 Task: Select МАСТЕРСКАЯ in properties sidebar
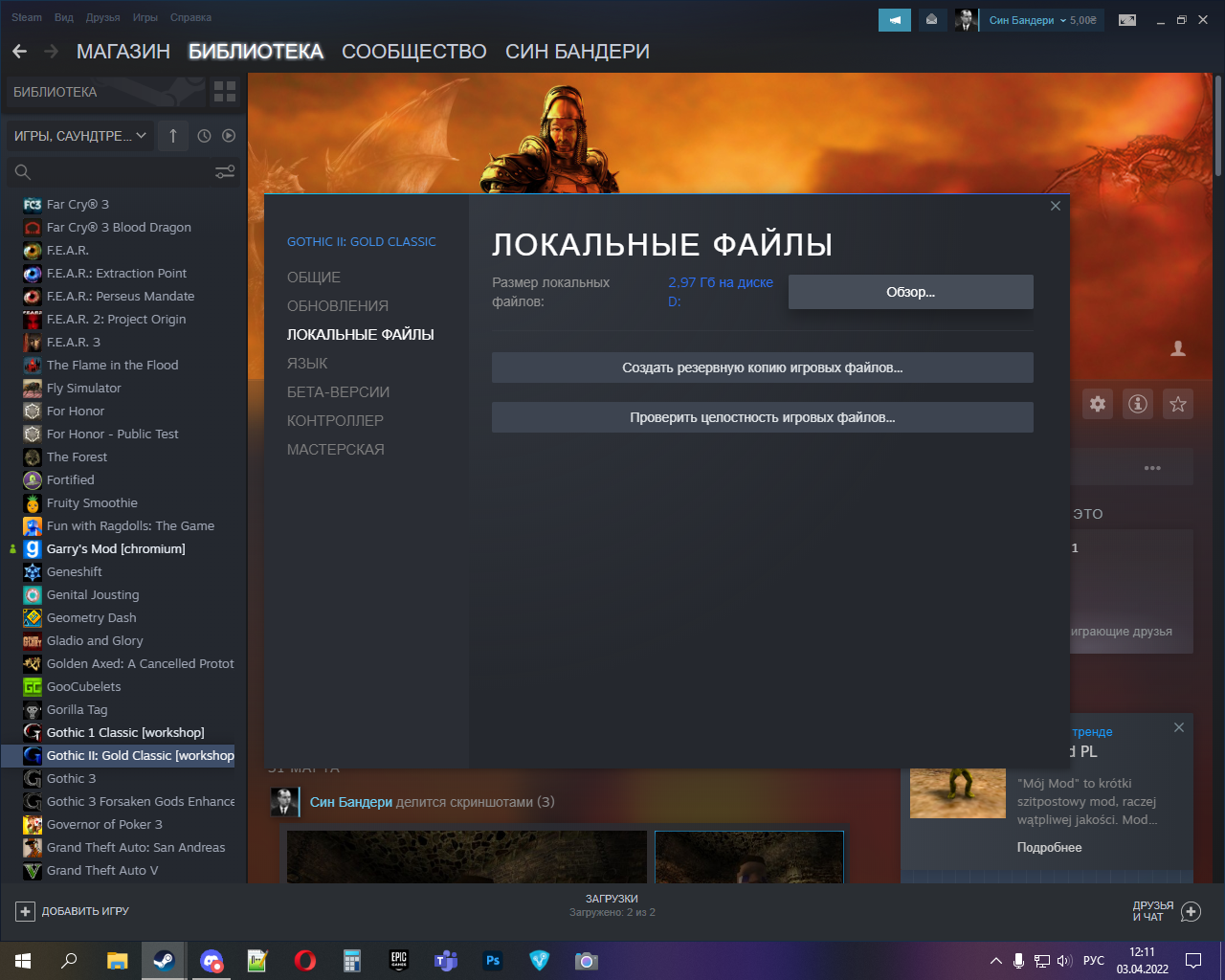coord(336,450)
